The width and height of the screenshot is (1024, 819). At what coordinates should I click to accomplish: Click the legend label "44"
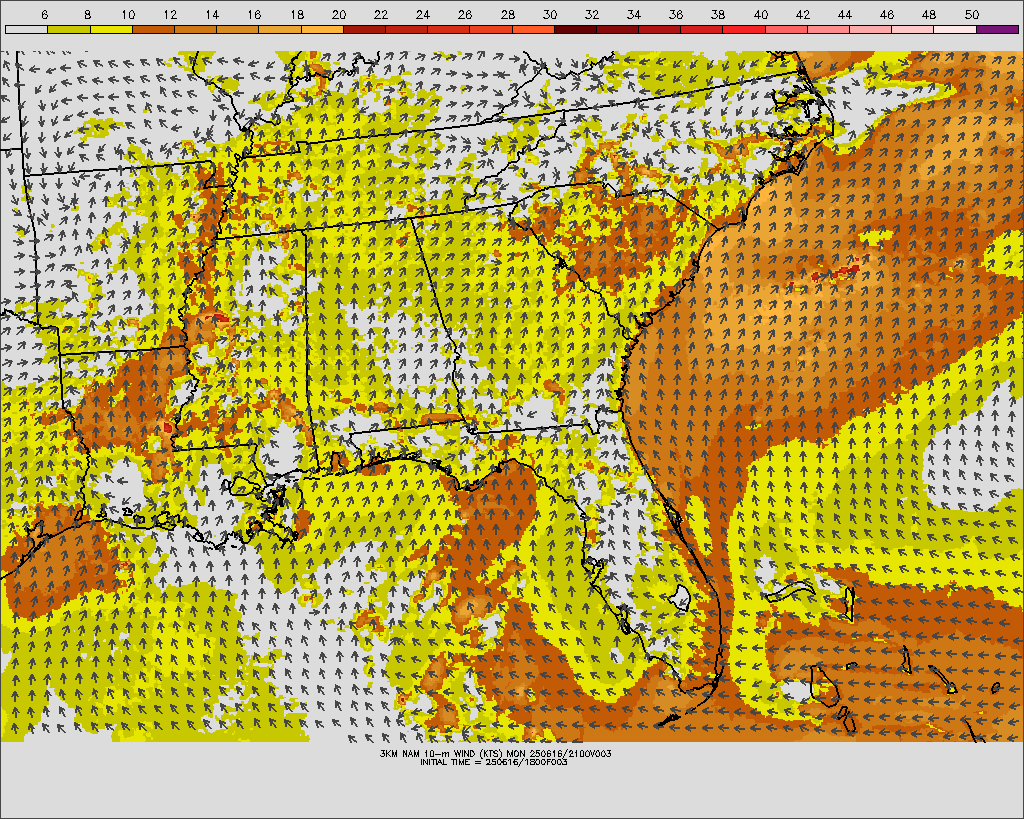point(844,14)
